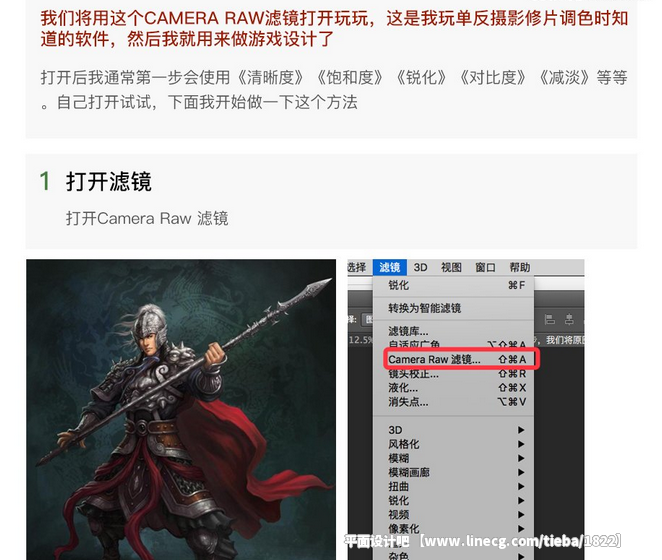Image resolution: width=662 pixels, height=560 pixels.
Task: Expand the 3D submenu arrow
Action: click(x=521, y=430)
